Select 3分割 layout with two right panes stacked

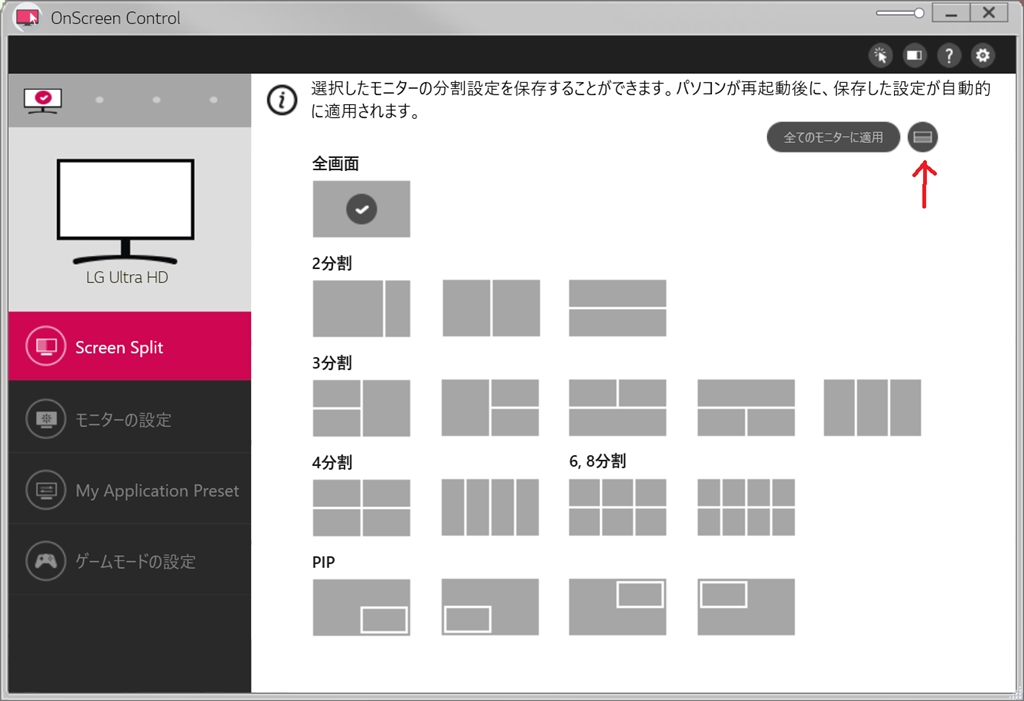coord(490,408)
